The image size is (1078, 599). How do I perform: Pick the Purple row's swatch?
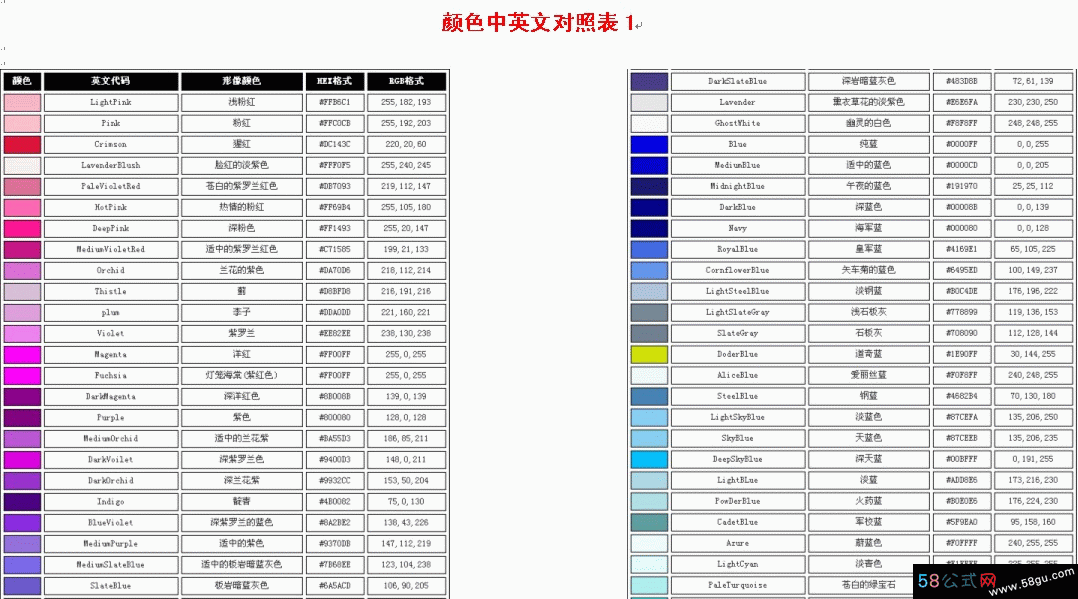tap(22, 417)
